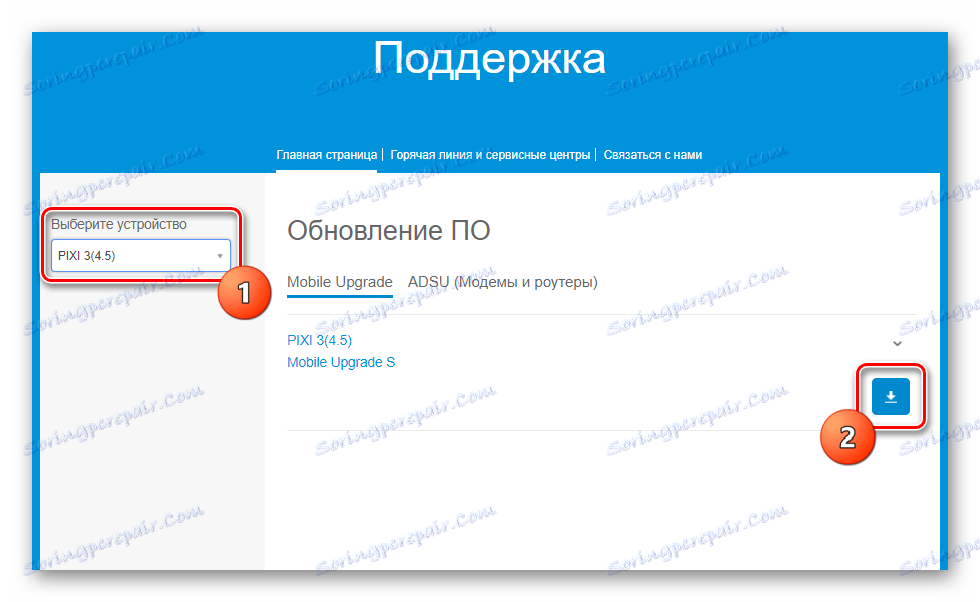The width and height of the screenshot is (980, 602).
Task: Open the 'Выберите устройство' device dropdown
Action: click(x=139, y=255)
